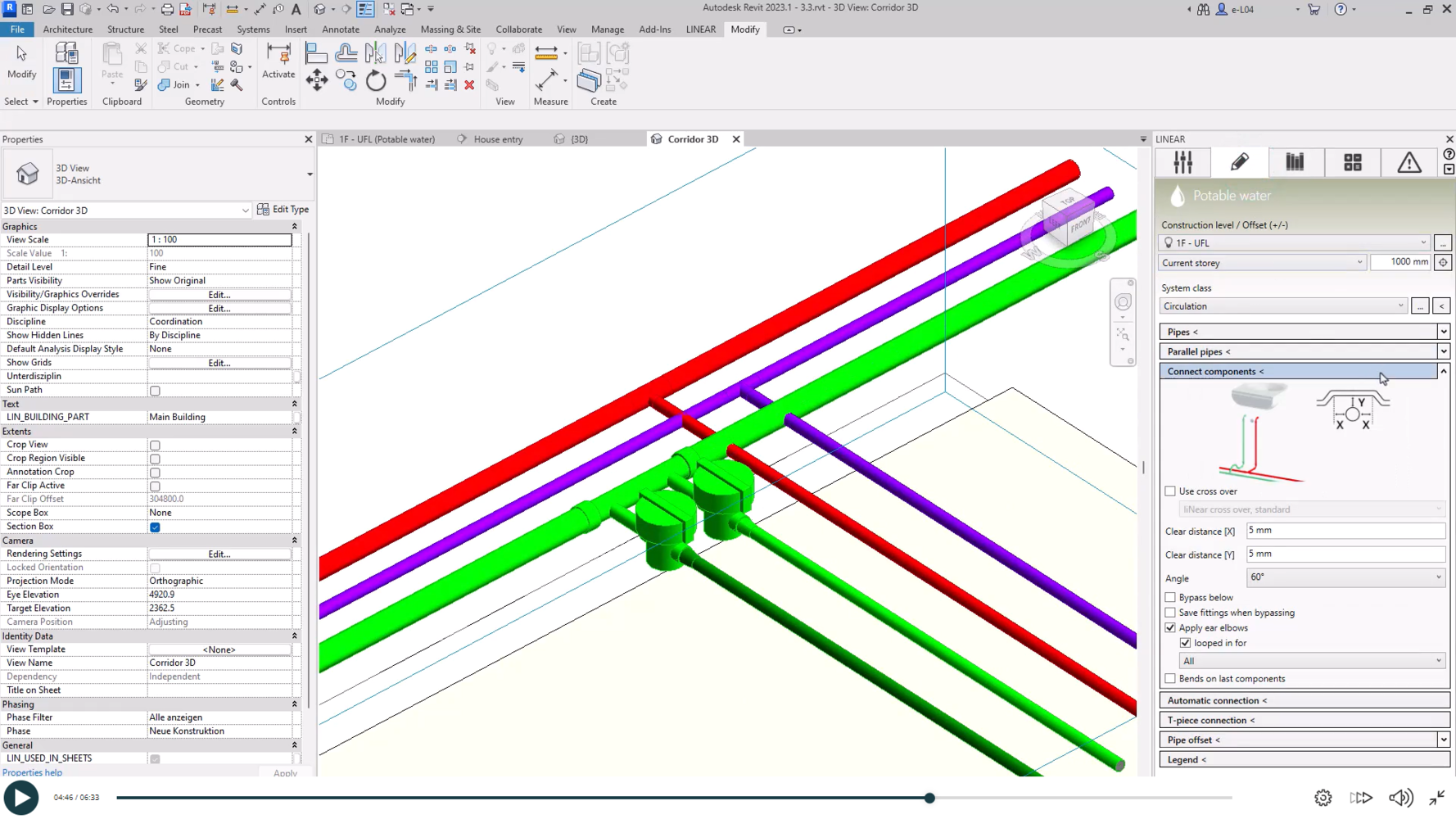1456x819 pixels.
Task: Select the Measure tool icon
Action: pyautogui.click(x=546, y=80)
